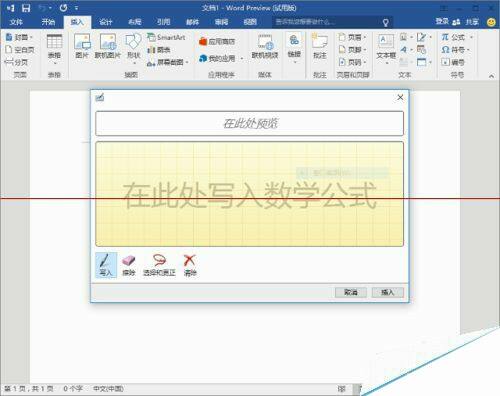Select the 选择和更正 (Select and Correct) lasso tool

[159, 265]
